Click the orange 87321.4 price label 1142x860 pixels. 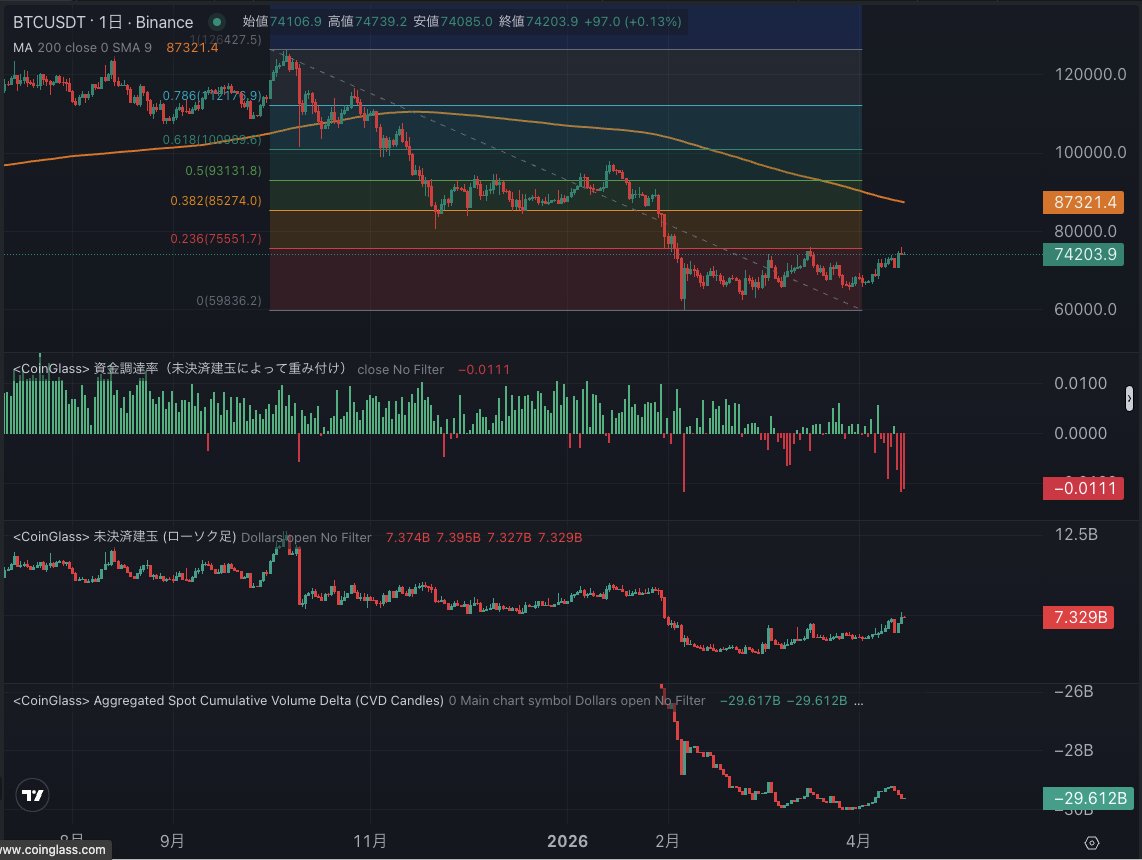(1083, 202)
